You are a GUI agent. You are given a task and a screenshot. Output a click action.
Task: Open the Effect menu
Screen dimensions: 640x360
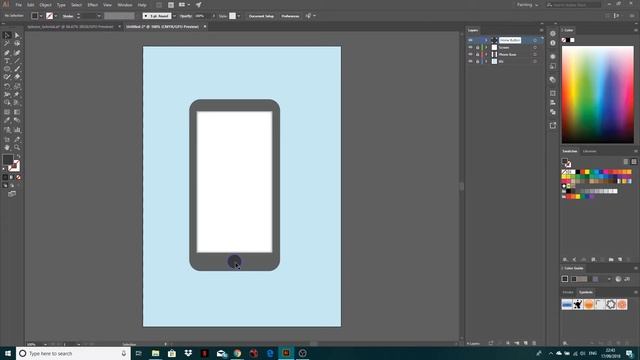tap(93, 5)
